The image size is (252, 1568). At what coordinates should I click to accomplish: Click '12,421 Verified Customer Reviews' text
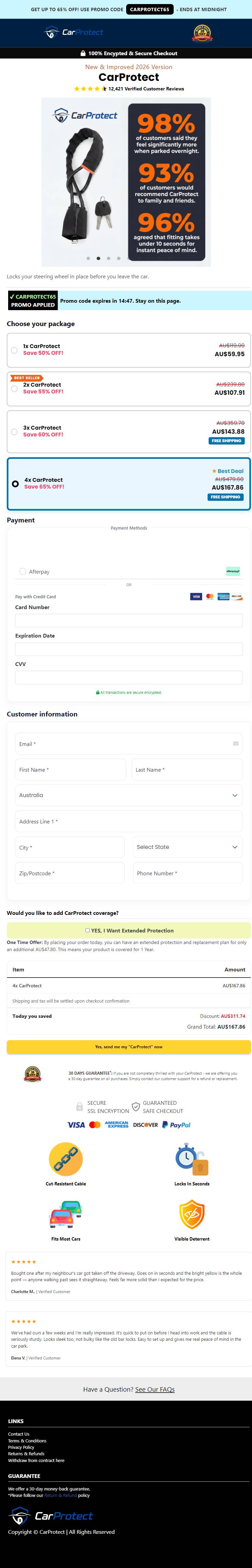tap(147, 89)
